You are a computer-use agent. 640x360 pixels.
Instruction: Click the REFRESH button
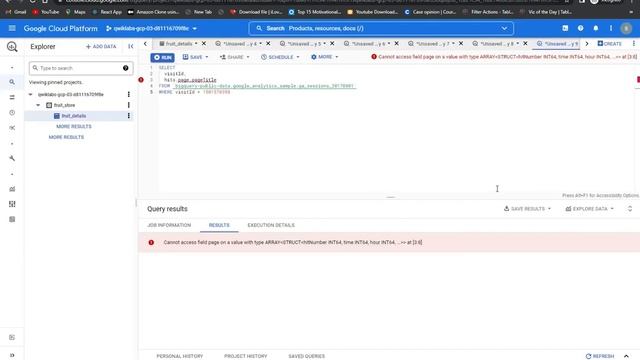(600, 356)
